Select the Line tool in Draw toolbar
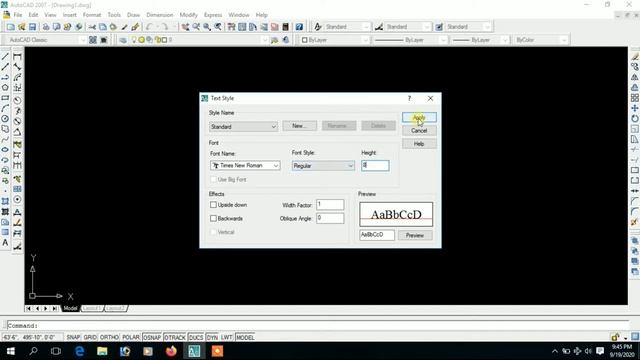This screenshot has height=360, width=640. tap(5, 56)
